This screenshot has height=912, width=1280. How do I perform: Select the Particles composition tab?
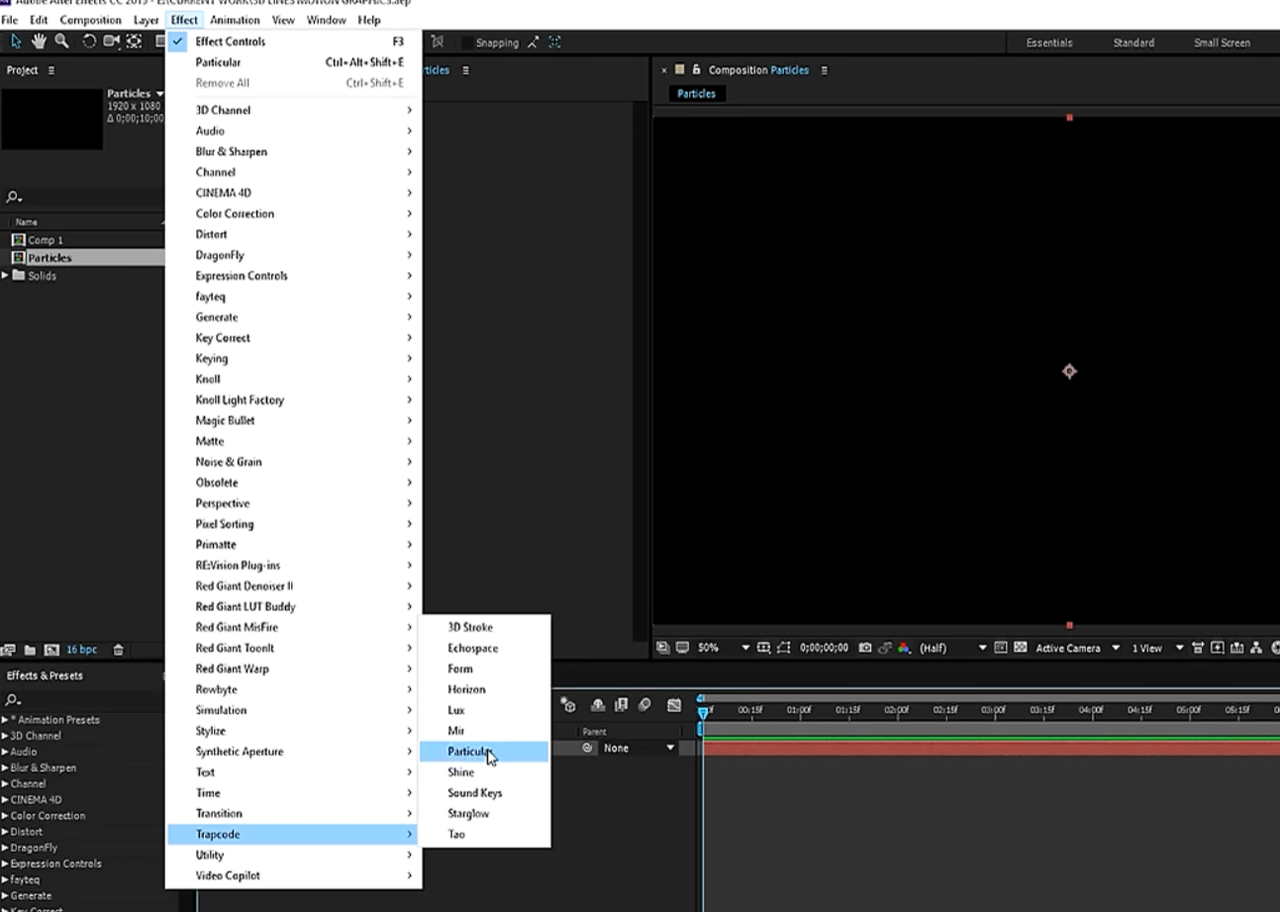coord(696,94)
